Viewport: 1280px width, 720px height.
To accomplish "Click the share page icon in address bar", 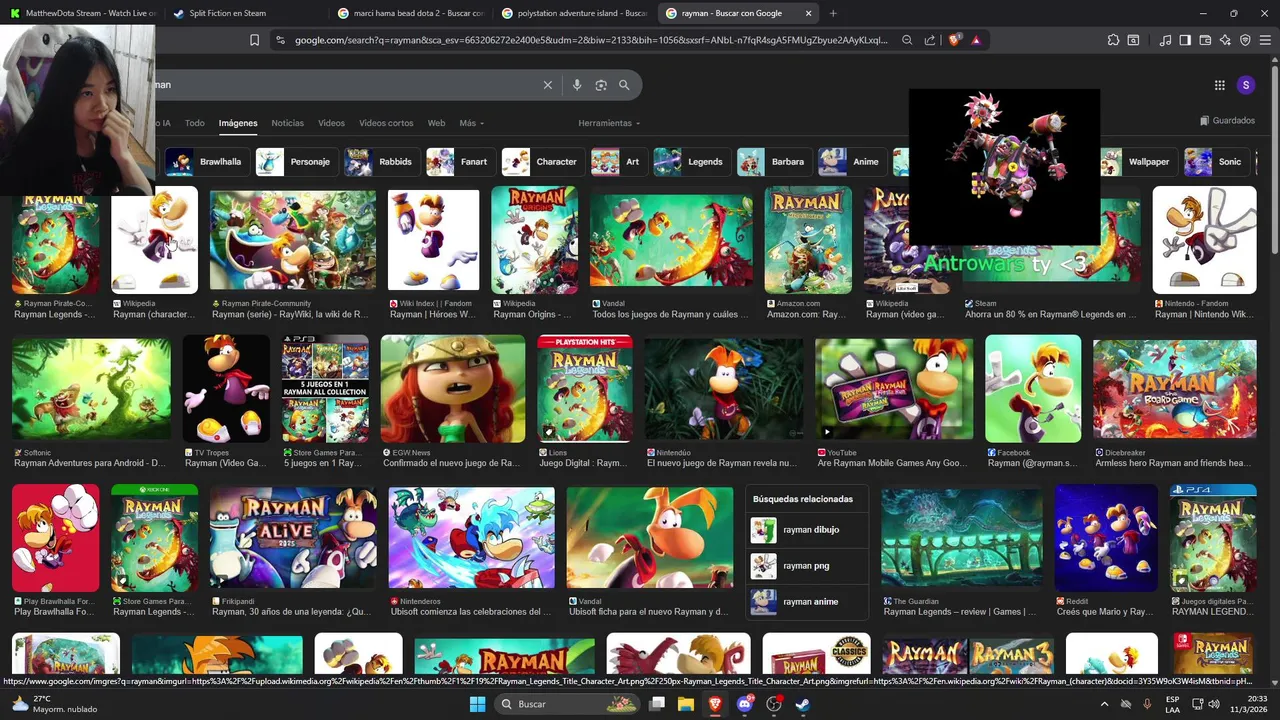I will pyautogui.click(x=930, y=40).
